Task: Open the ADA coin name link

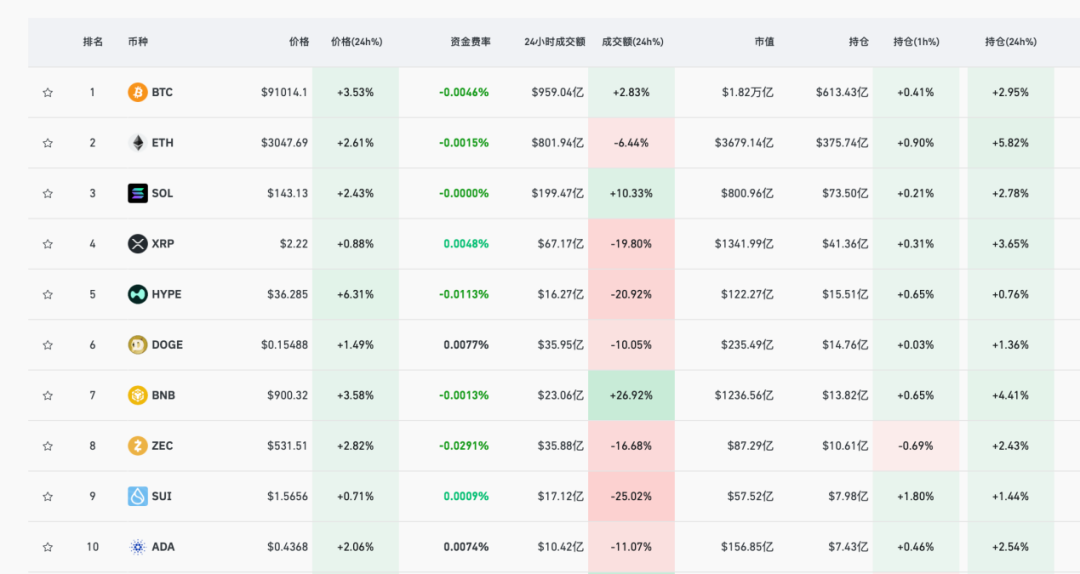Action: (162, 547)
